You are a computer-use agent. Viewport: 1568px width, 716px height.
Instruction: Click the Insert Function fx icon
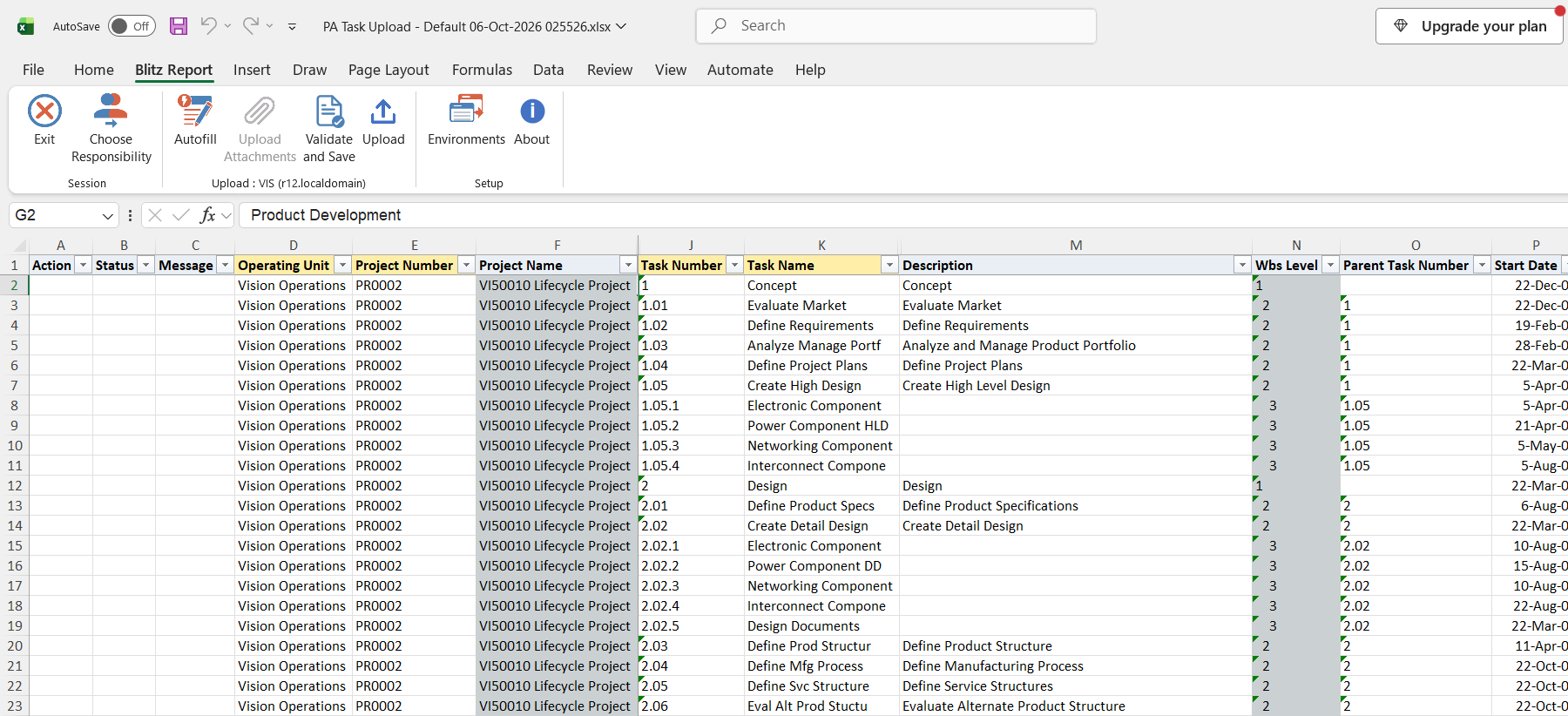coord(207,215)
